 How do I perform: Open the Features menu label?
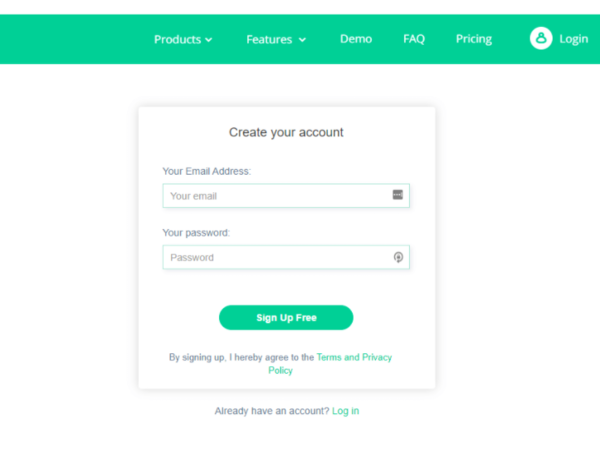(x=269, y=39)
